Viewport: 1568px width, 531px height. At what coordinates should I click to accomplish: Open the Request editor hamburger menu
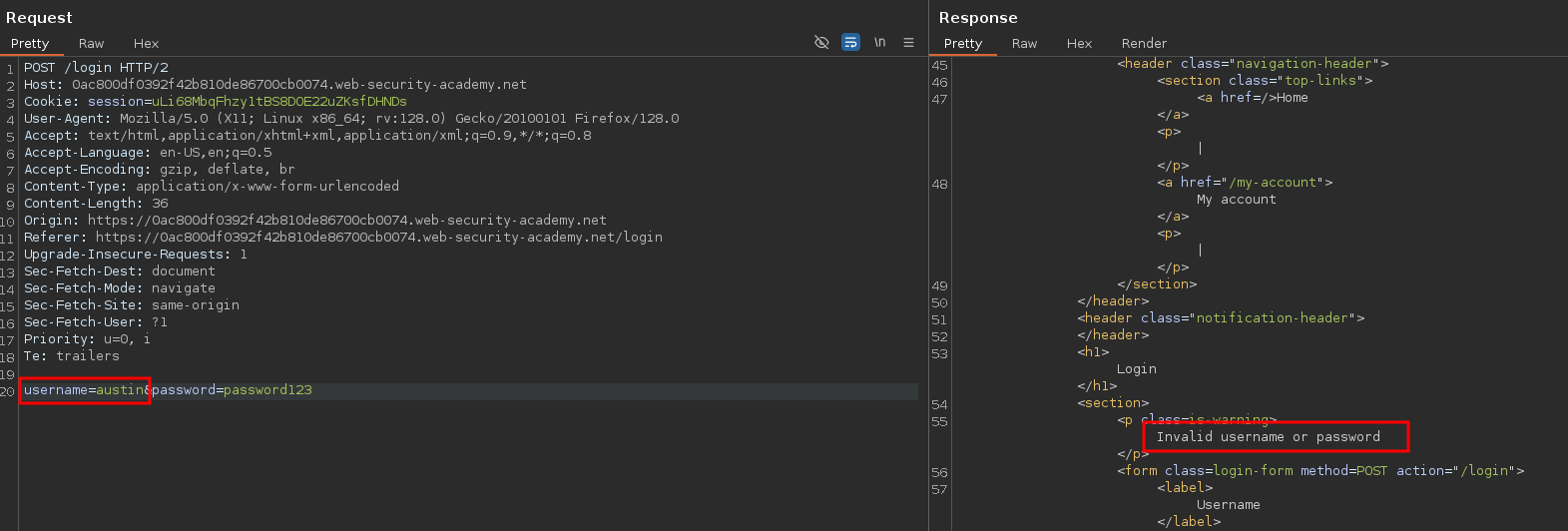(908, 43)
